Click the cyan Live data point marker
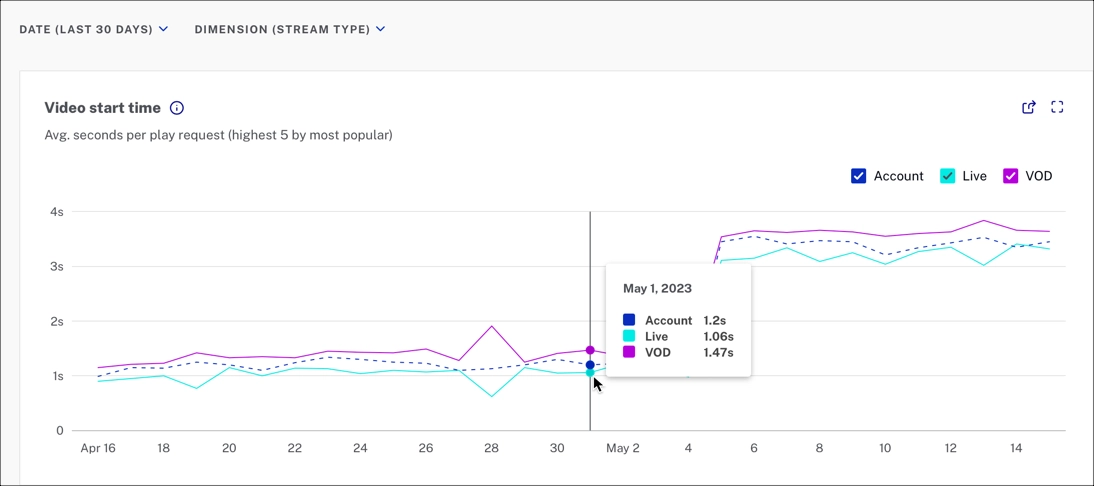This screenshot has height=486, width=1094. [590, 373]
